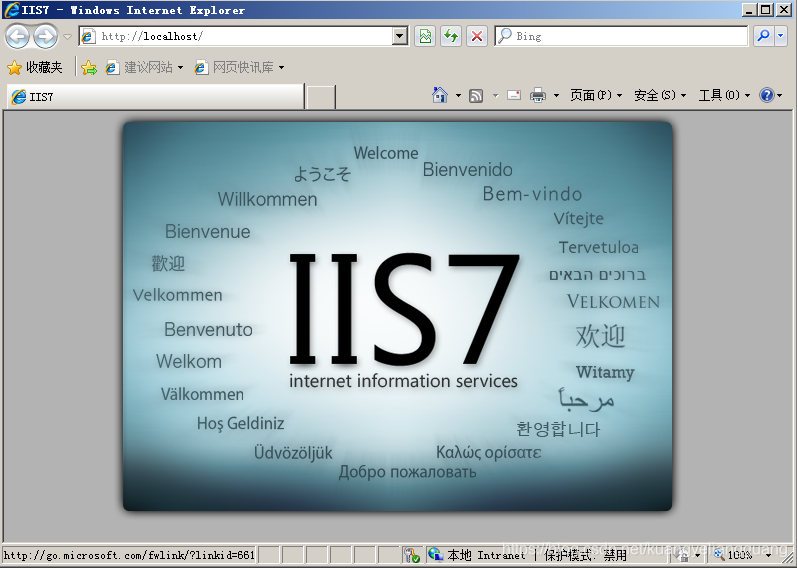This screenshot has width=797, height=568.
Task: Click the security tools icon in status bar
Action: (x=412, y=555)
